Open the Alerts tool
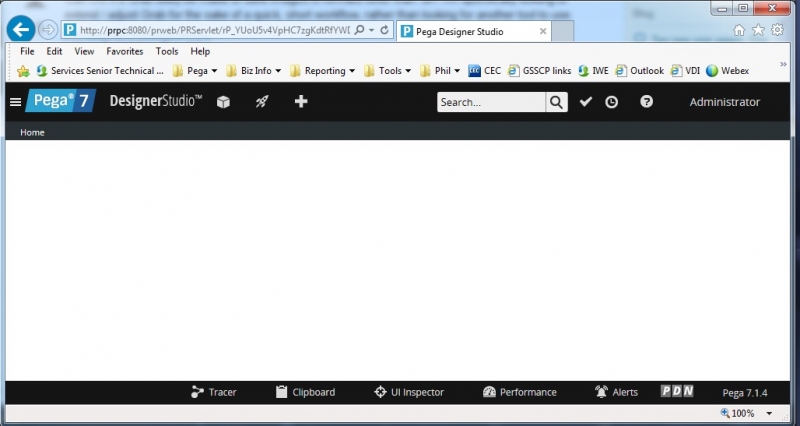This screenshot has height=426, width=800. point(616,392)
